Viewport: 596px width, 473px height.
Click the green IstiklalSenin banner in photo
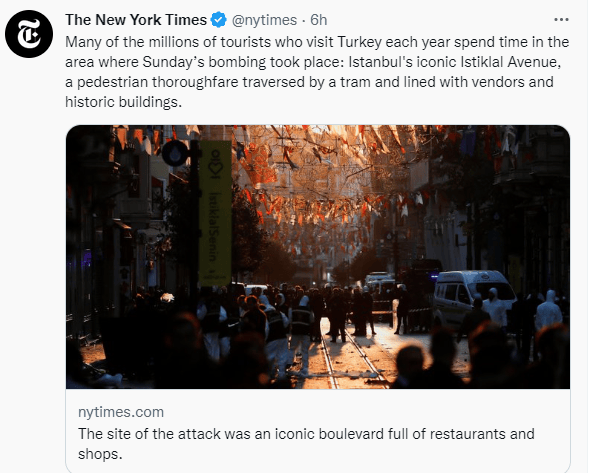coord(215,213)
